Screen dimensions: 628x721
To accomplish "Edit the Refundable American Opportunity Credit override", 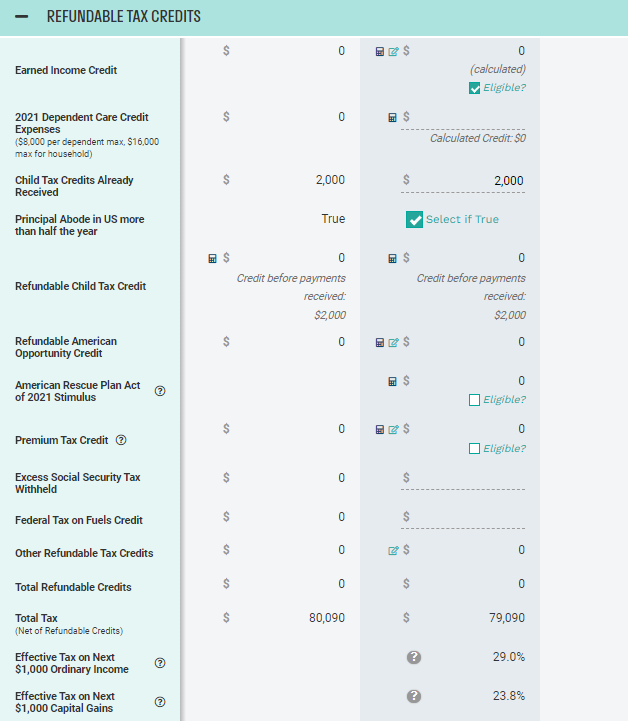I will pos(393,343).
